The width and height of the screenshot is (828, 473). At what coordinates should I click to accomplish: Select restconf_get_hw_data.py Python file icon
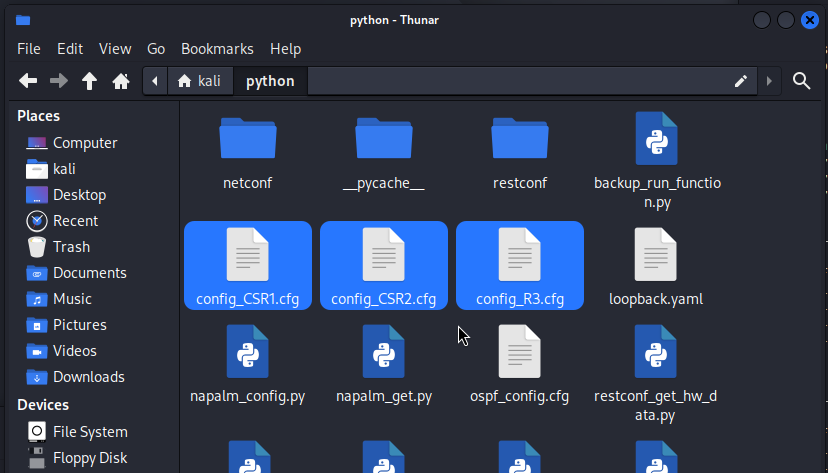pyautogui.click(x=655, y=352)
